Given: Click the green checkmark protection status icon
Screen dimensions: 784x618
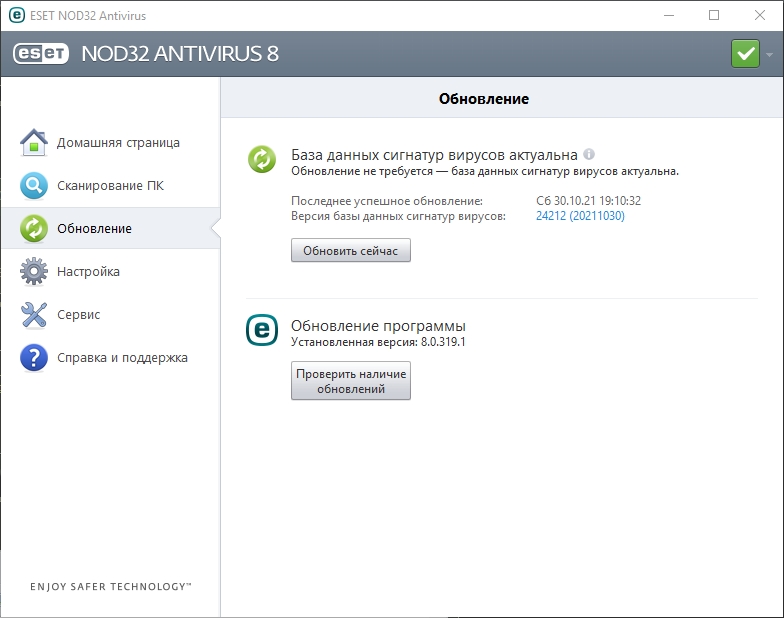Looking at the screenshot, I should point(745,54).
